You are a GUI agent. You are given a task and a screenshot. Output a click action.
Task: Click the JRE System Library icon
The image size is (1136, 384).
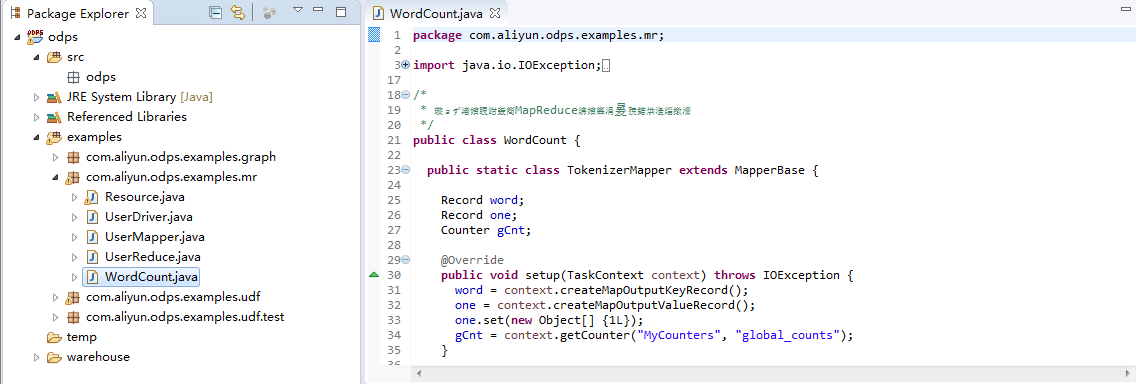tap(54, 97)
